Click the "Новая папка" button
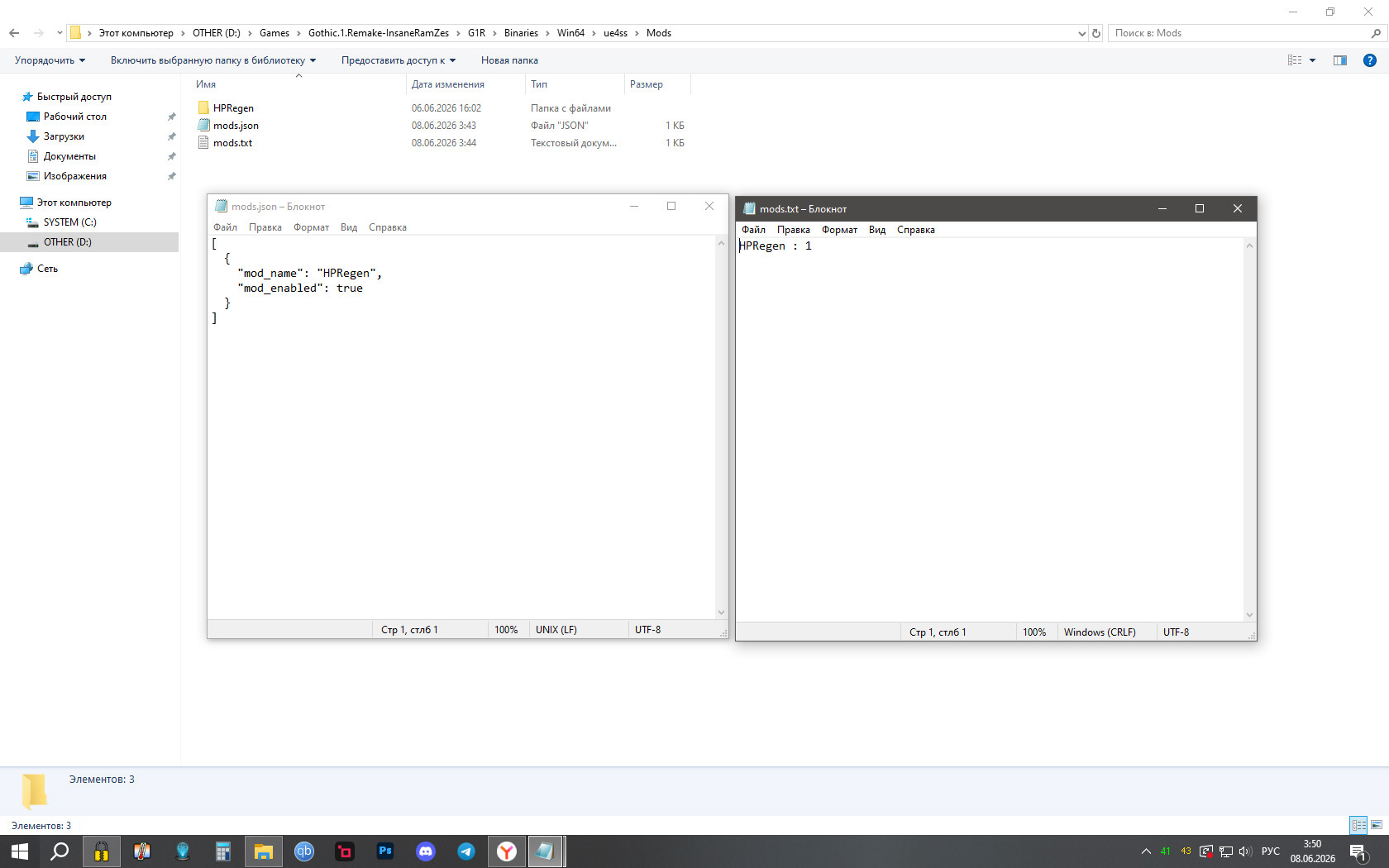Image resolution: width=1389 pixels, height=868 pixels. click(509, 60)
